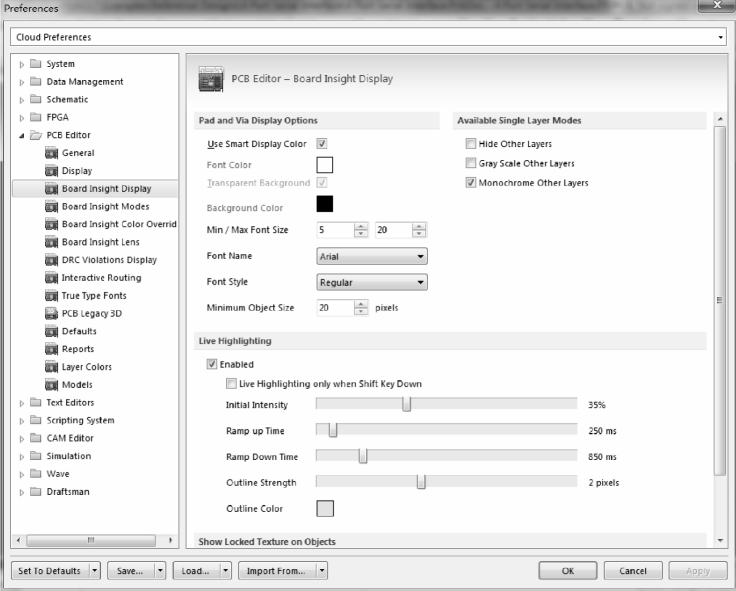
Task: Click the Display page icon in tree
Action: click(51, 171)
